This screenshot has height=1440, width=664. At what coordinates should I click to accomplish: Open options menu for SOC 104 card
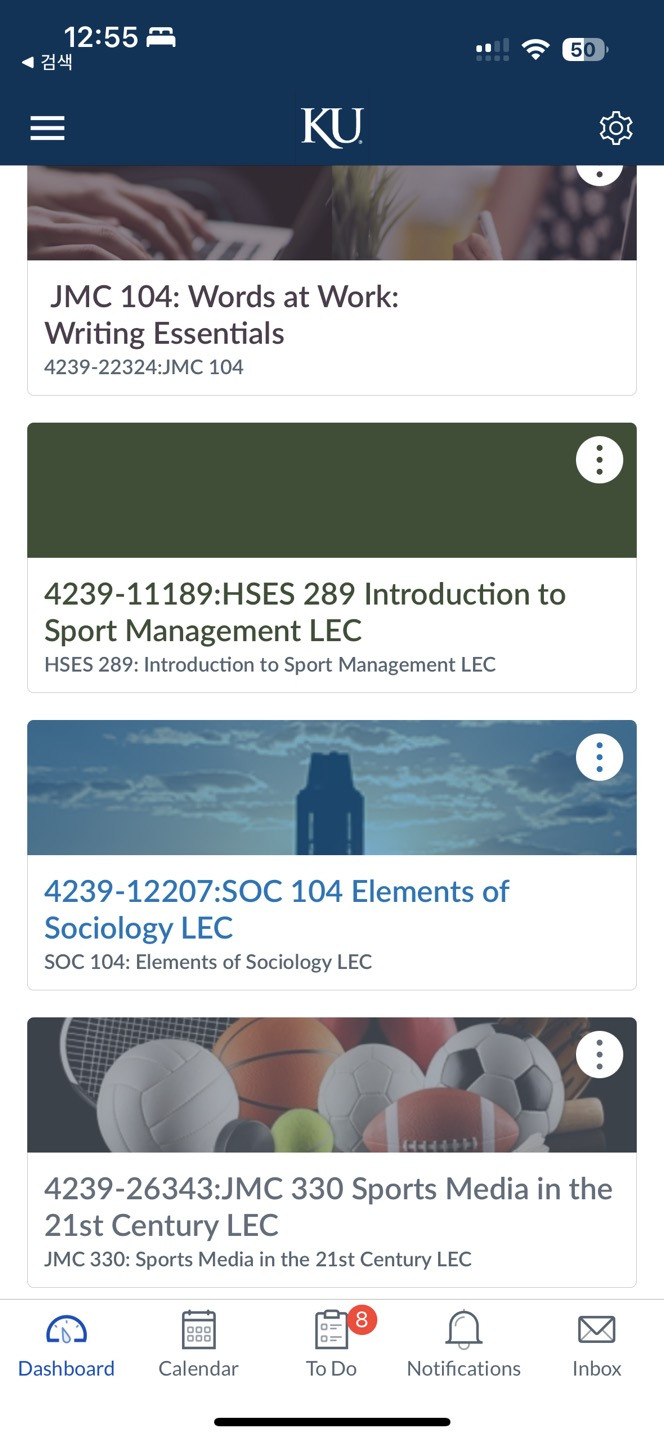[x=599, y=758]
